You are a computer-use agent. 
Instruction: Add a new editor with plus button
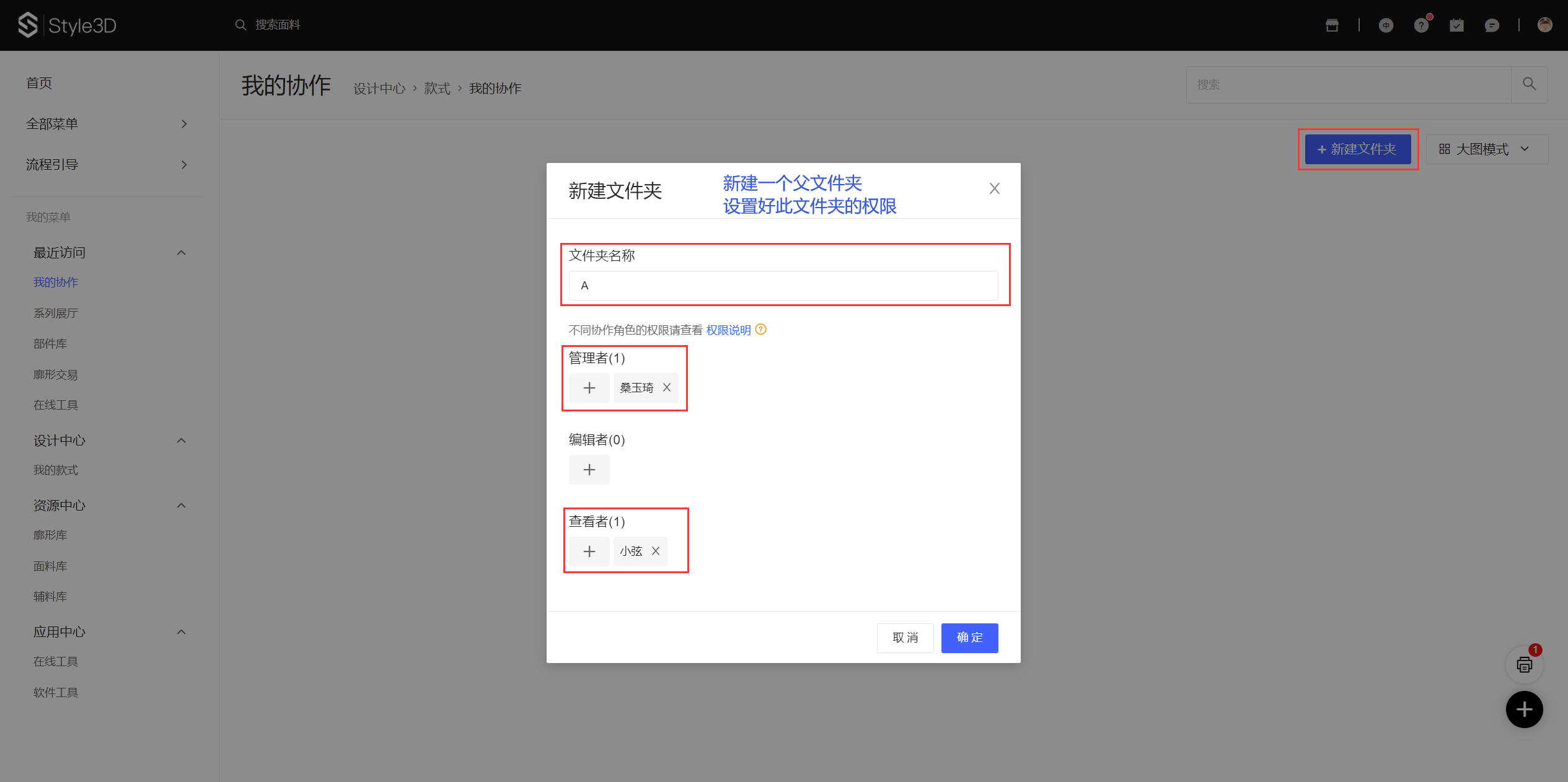[589, 470]
